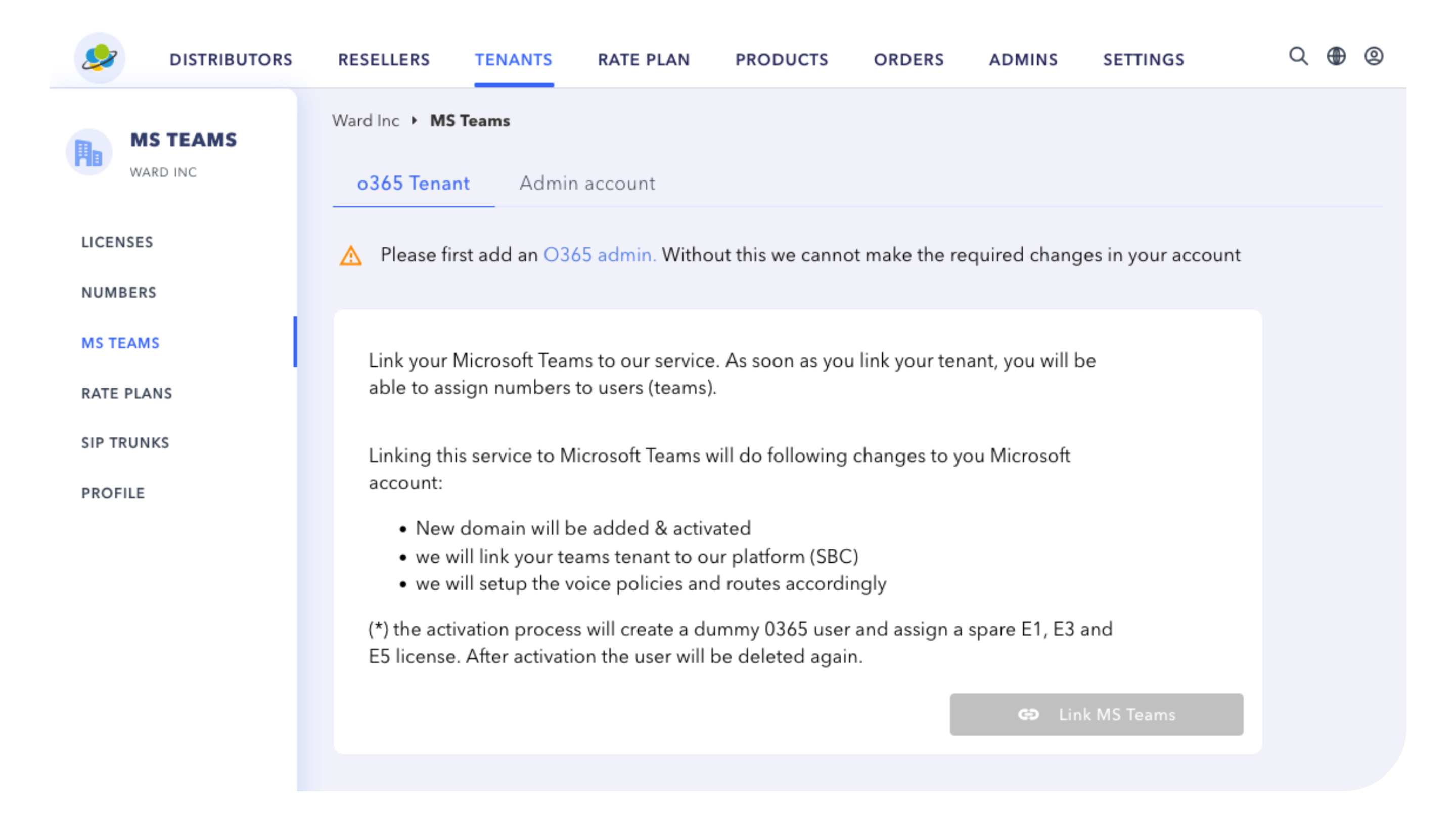Click the planet logo icon
This screenshot has height=819, width=1456.
coord(100,58)
